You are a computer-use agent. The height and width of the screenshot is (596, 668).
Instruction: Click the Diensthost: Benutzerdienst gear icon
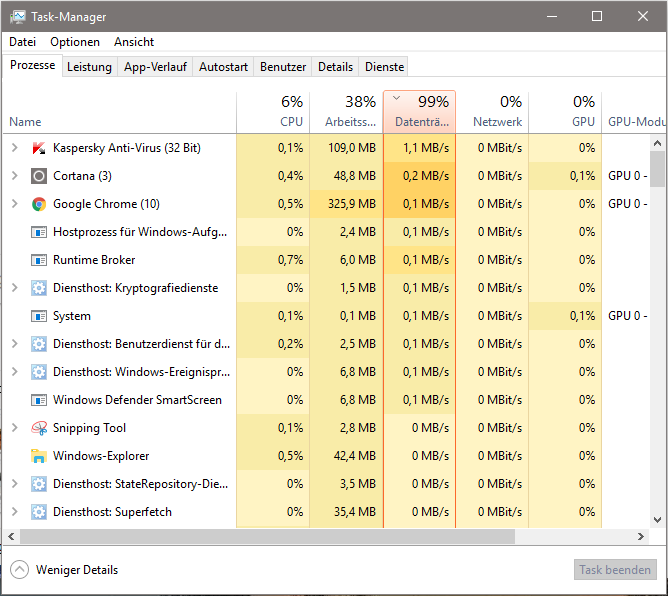click(39, 344)
